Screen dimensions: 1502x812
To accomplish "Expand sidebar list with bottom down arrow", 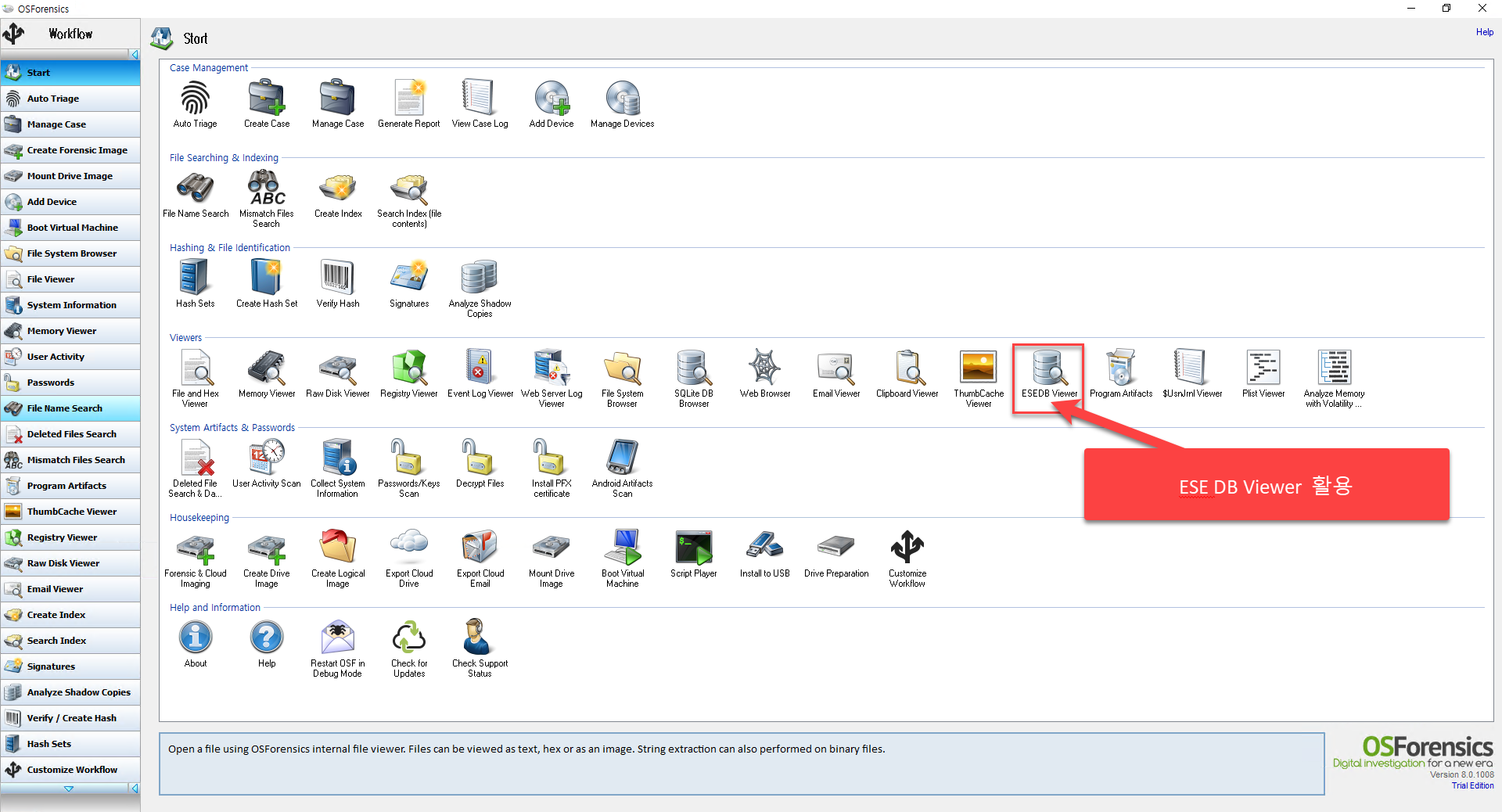I will [68, 789].
